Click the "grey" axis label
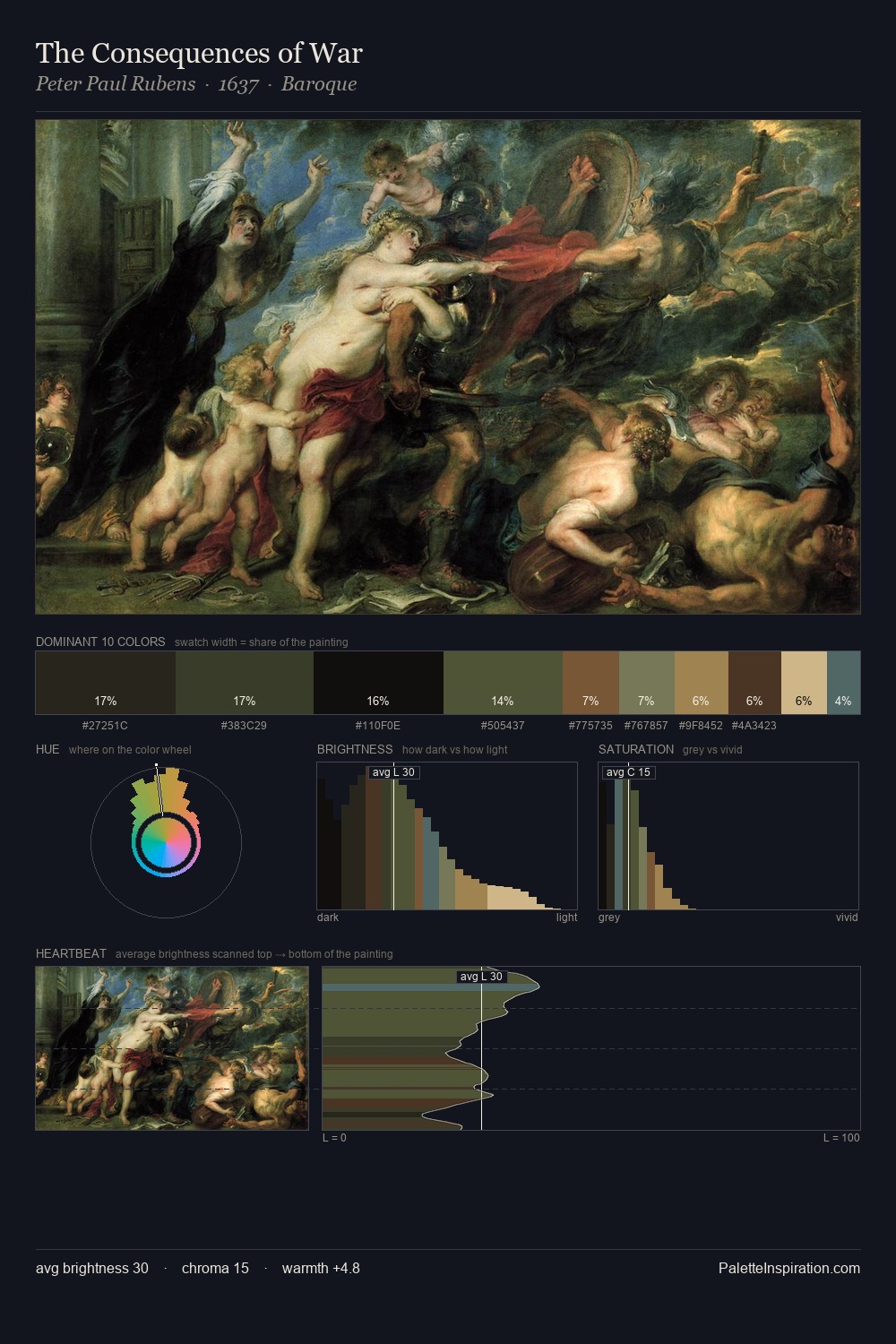Screen dimensions: 896x1344 (x=609, y=918)
